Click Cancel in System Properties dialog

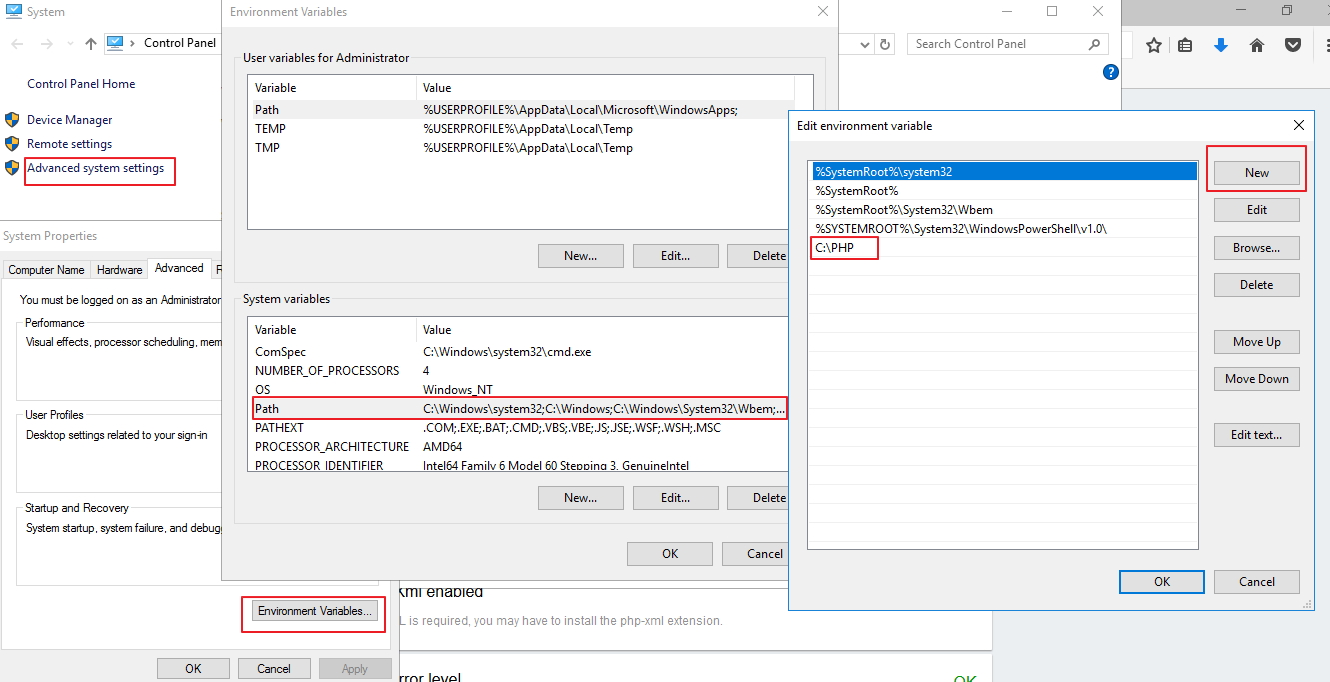[x=274, y=669]
